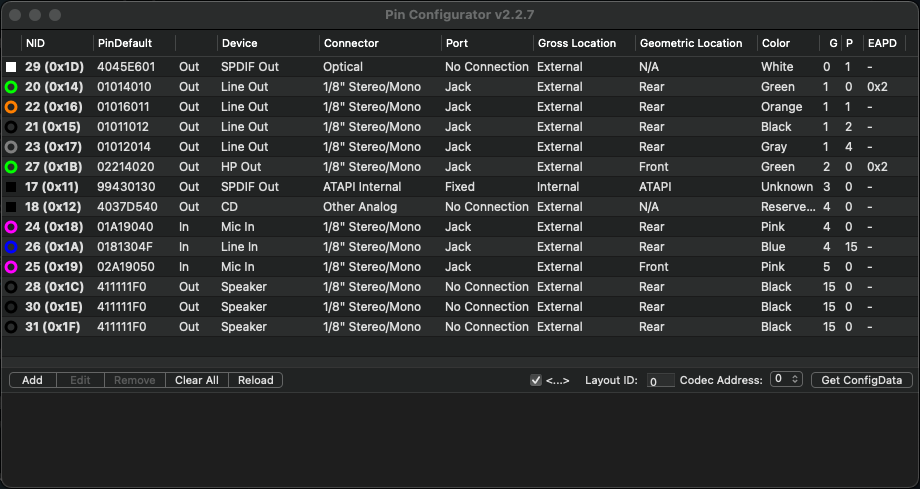
Task: Click black ring icon of NID 21 (0x15)
Action: click(11, 127)
